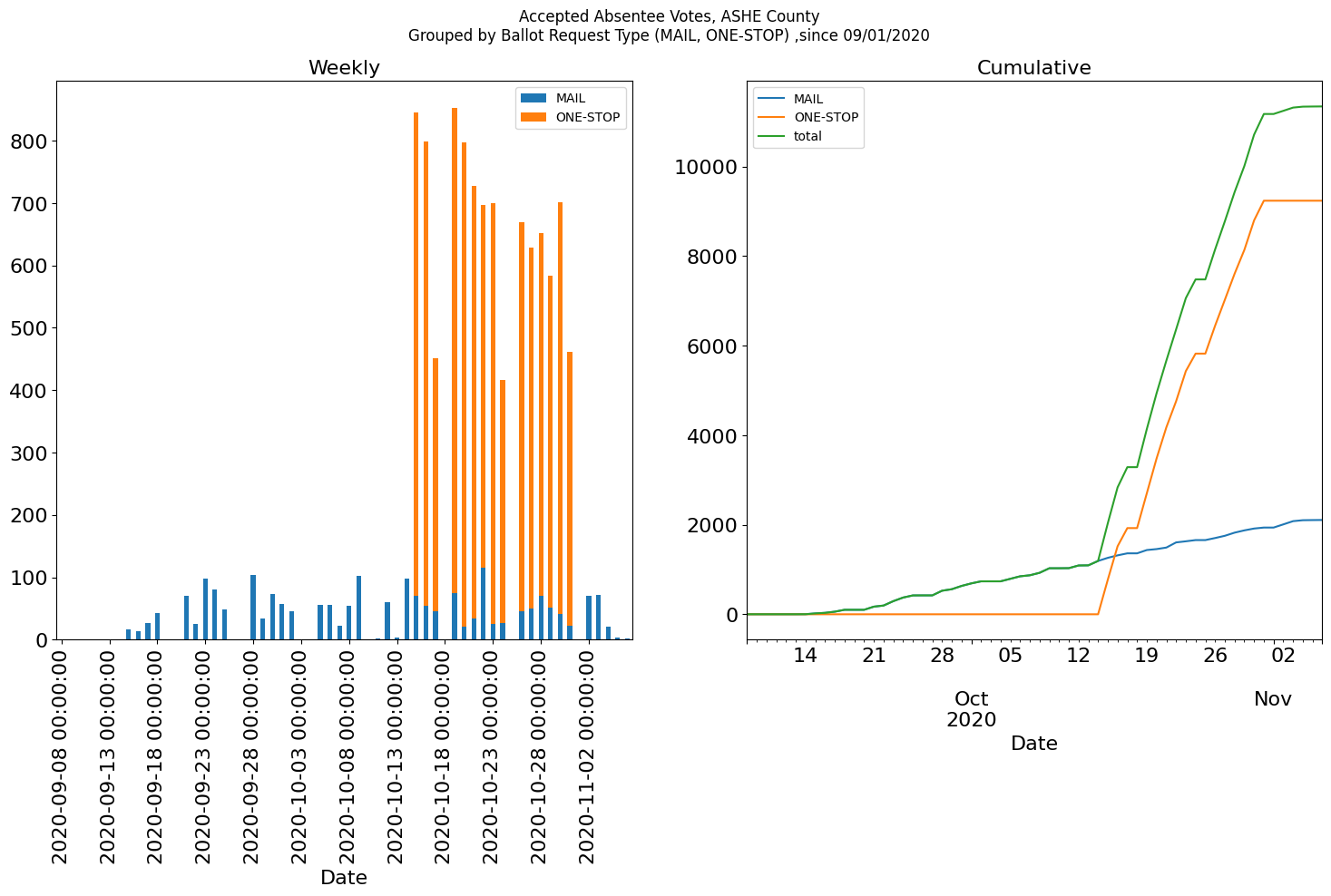Click the '2020-09-08 00:00:00' x-axis label
The image size is (1331, 896).
tap(62, 755)
